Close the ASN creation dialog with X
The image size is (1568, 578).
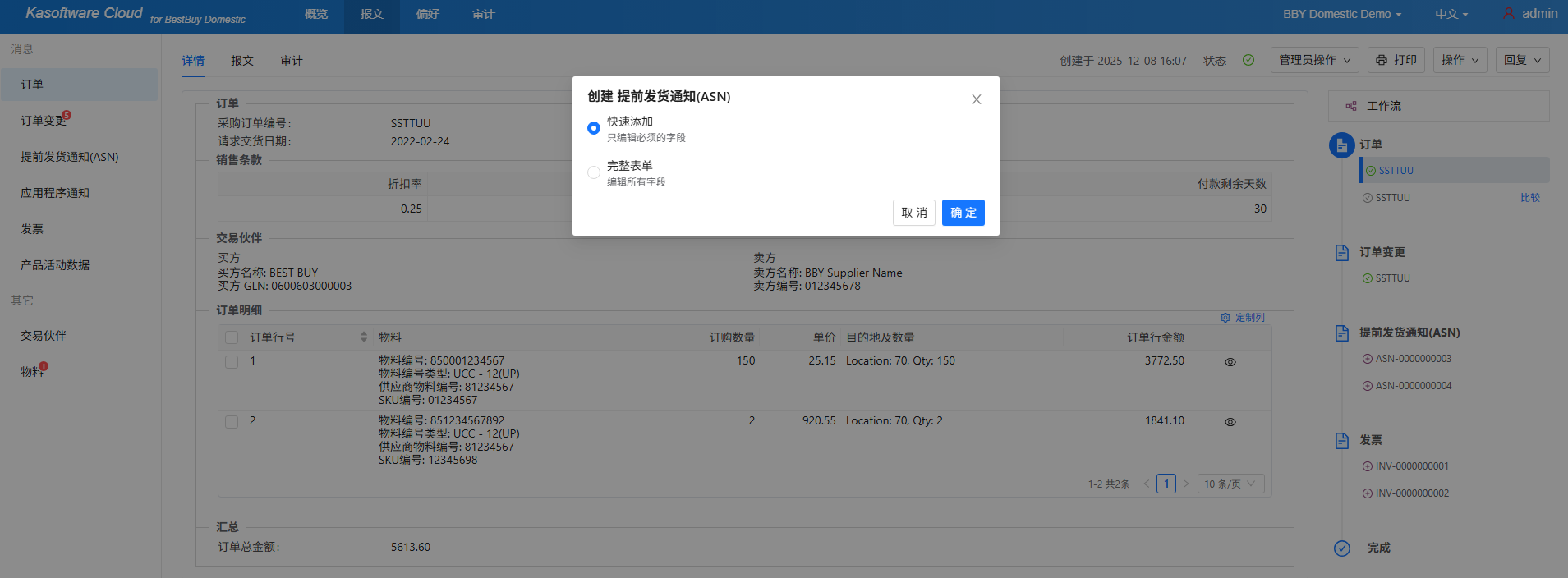pos(976,99)
